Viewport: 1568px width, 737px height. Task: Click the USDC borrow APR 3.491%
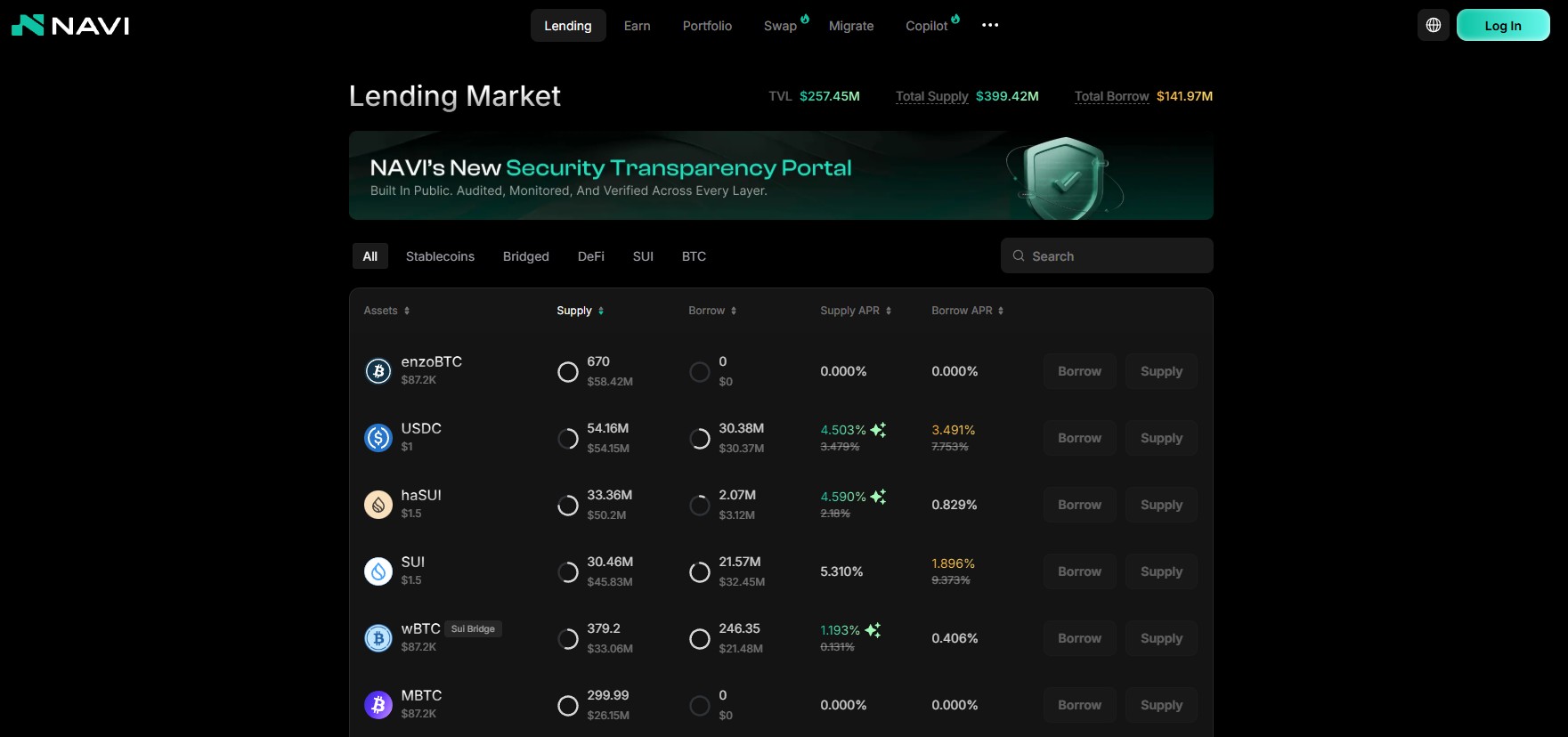coord(954,430)
